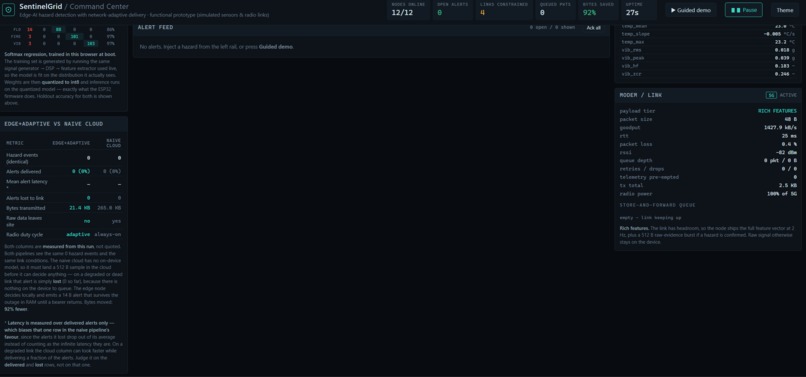This screenshot has height=377, width=806.
Task: Pause the simulation
Action: 743,10
